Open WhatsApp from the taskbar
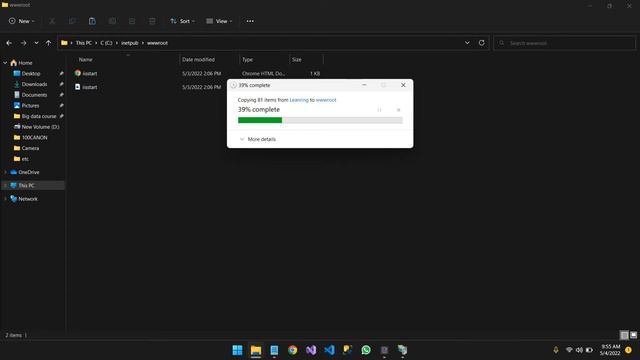Image resolution: width=640 pixels, height=360 pixels. click(x=366, y=350)
